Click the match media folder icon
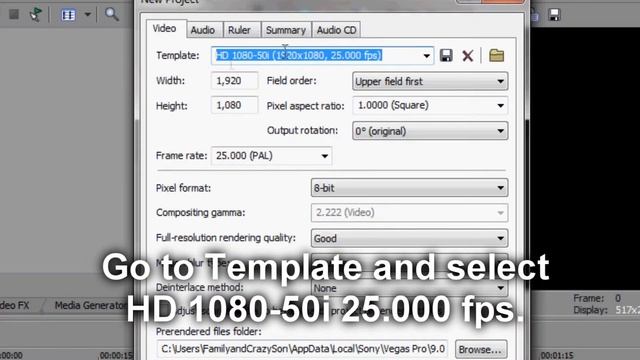 tap(496, 55)
